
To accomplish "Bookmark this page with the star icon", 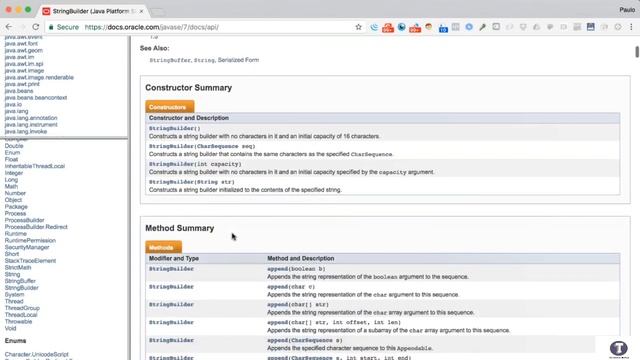I will point(358,27).
